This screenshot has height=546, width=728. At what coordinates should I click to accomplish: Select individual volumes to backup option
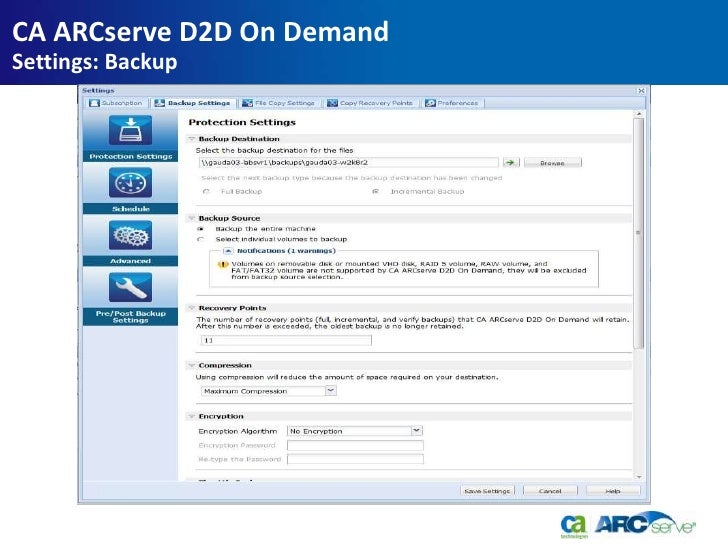(201, 240)
